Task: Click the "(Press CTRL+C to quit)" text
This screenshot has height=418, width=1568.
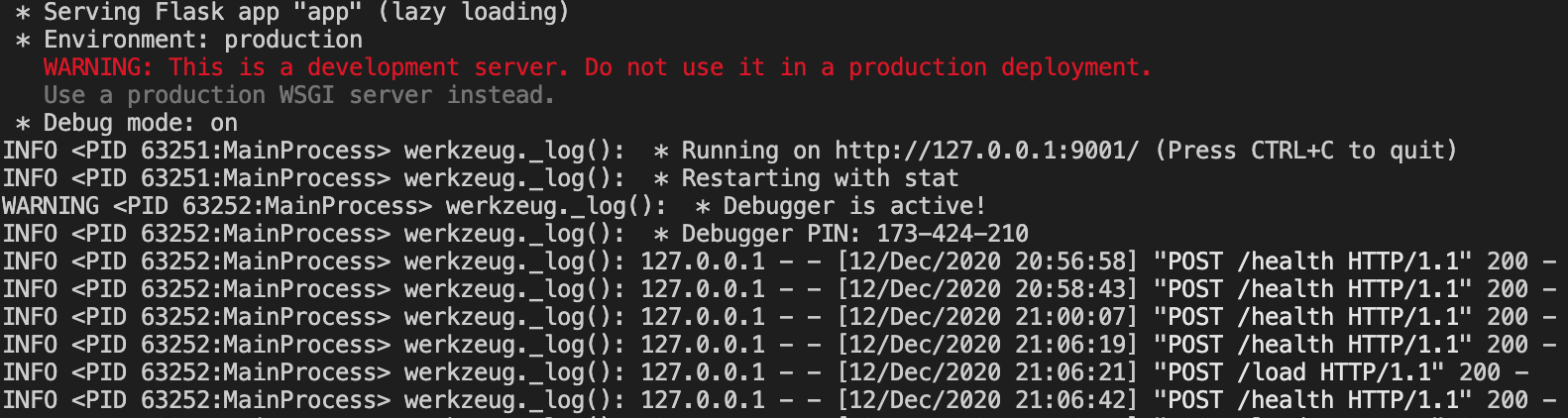Action: click(1306, 151)
